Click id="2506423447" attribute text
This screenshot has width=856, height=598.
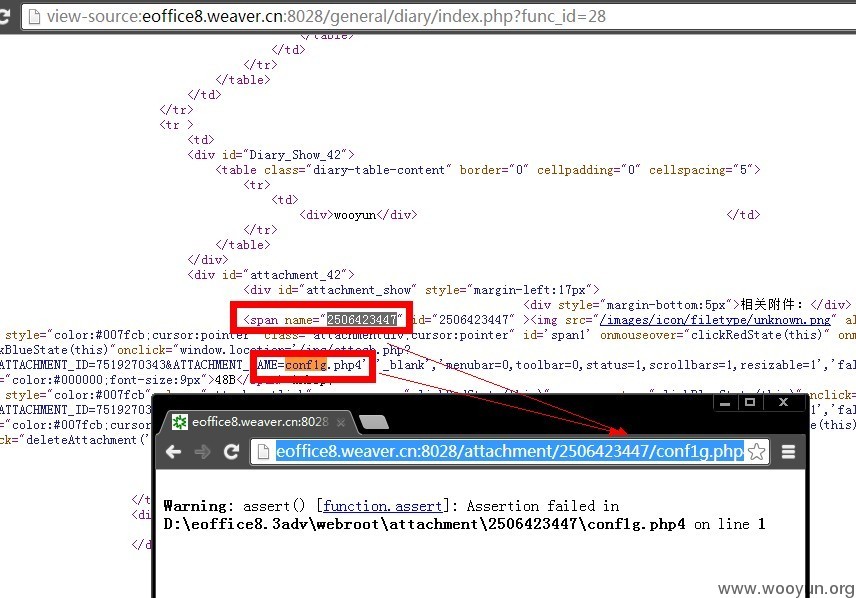click(x=463, y=320)
